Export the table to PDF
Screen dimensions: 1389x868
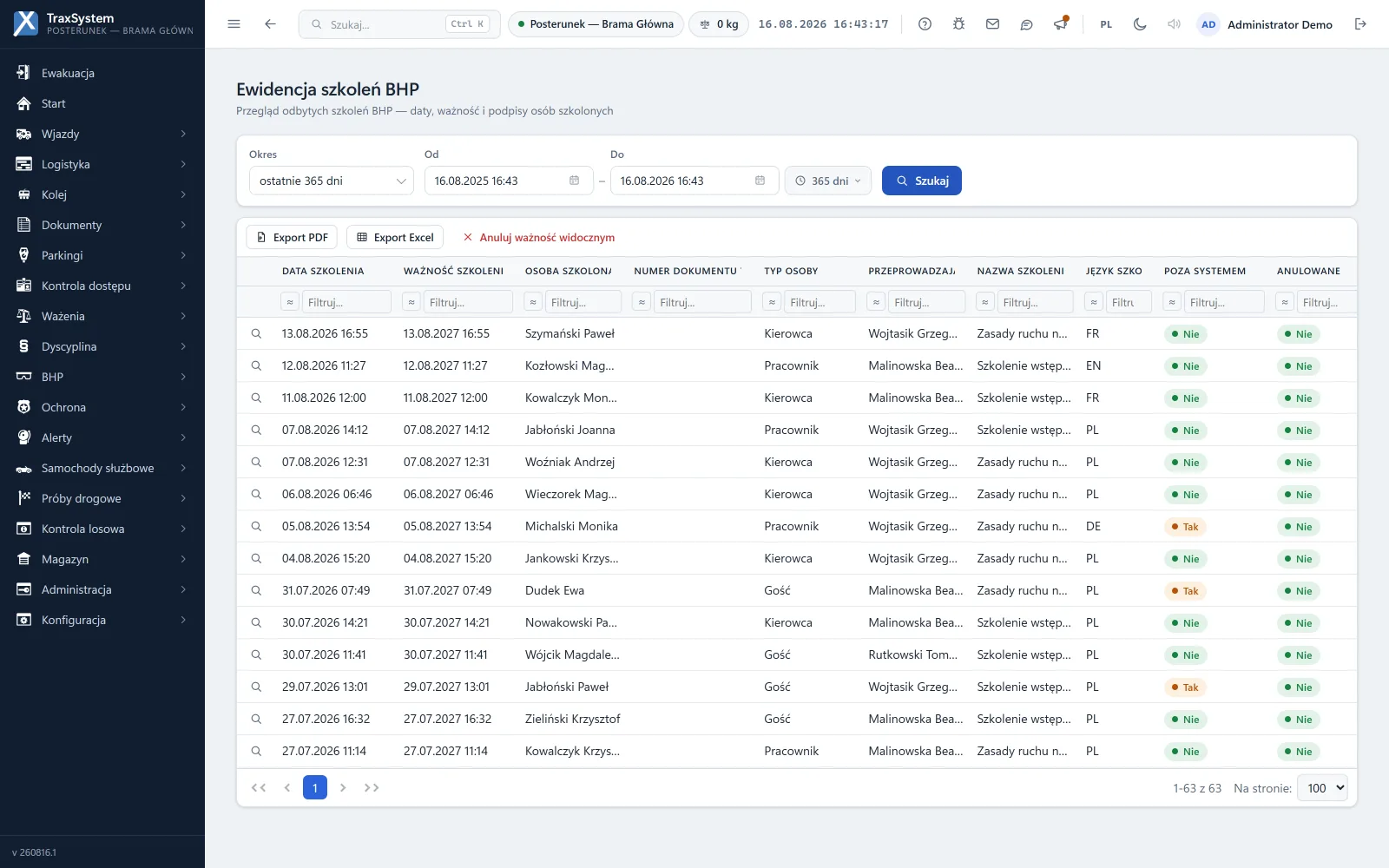point(293,237)
